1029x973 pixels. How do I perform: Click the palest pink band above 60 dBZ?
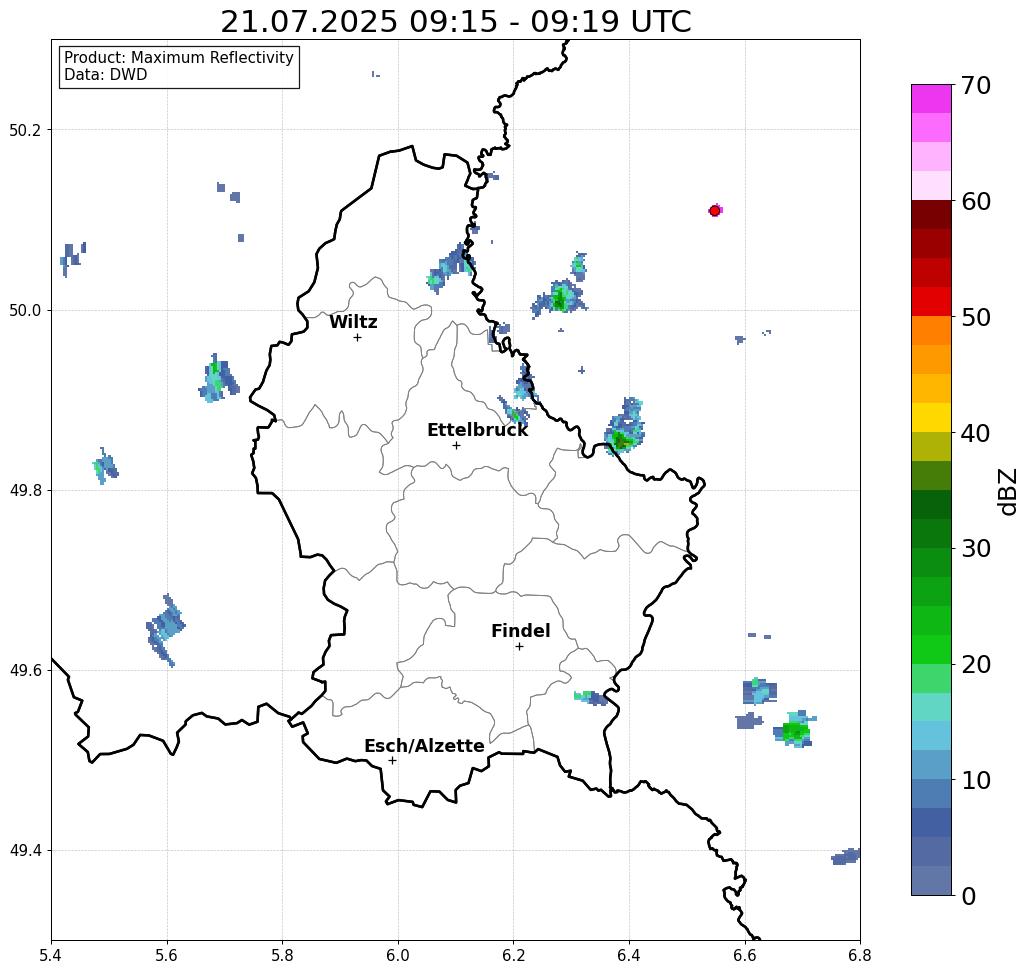pyautogui.click(x=931, y=186)
